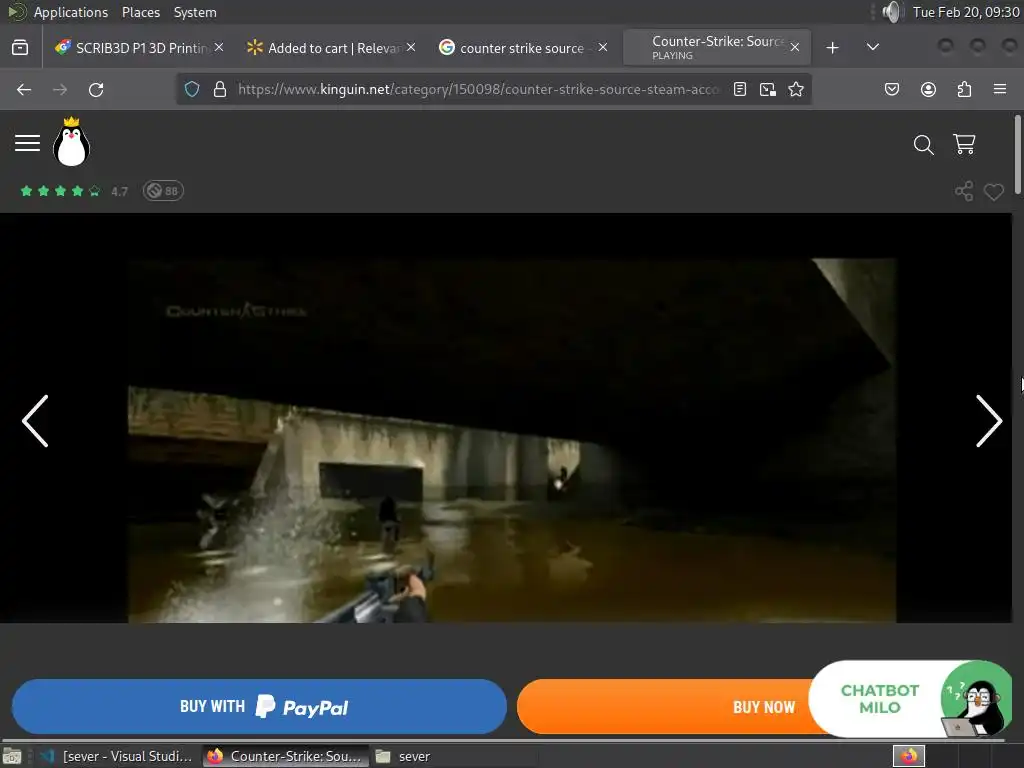
Task: Click the page vertical scrollbar
Action: pos(1017,155)
